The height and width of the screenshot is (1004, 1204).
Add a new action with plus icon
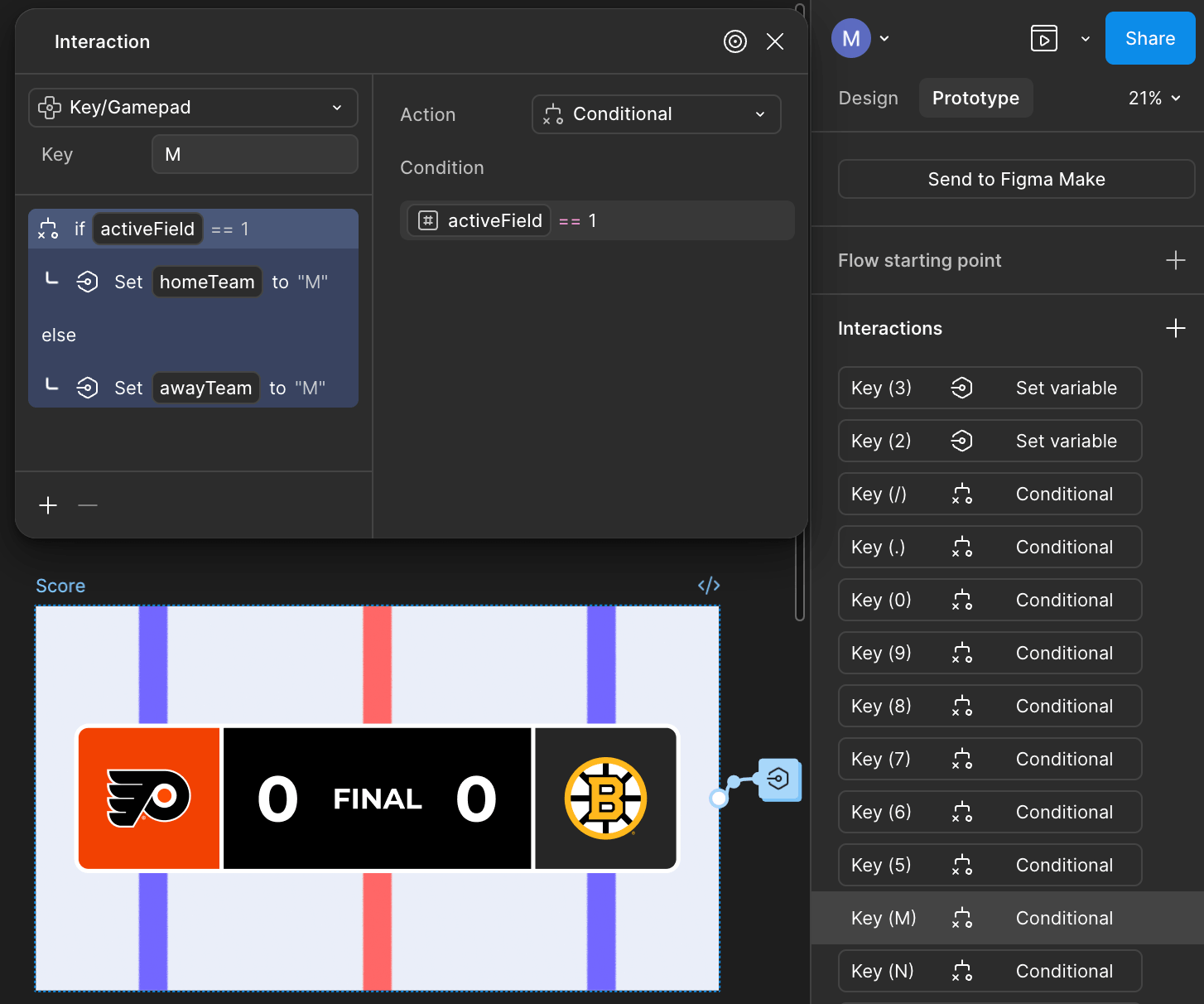pos(48,505)
